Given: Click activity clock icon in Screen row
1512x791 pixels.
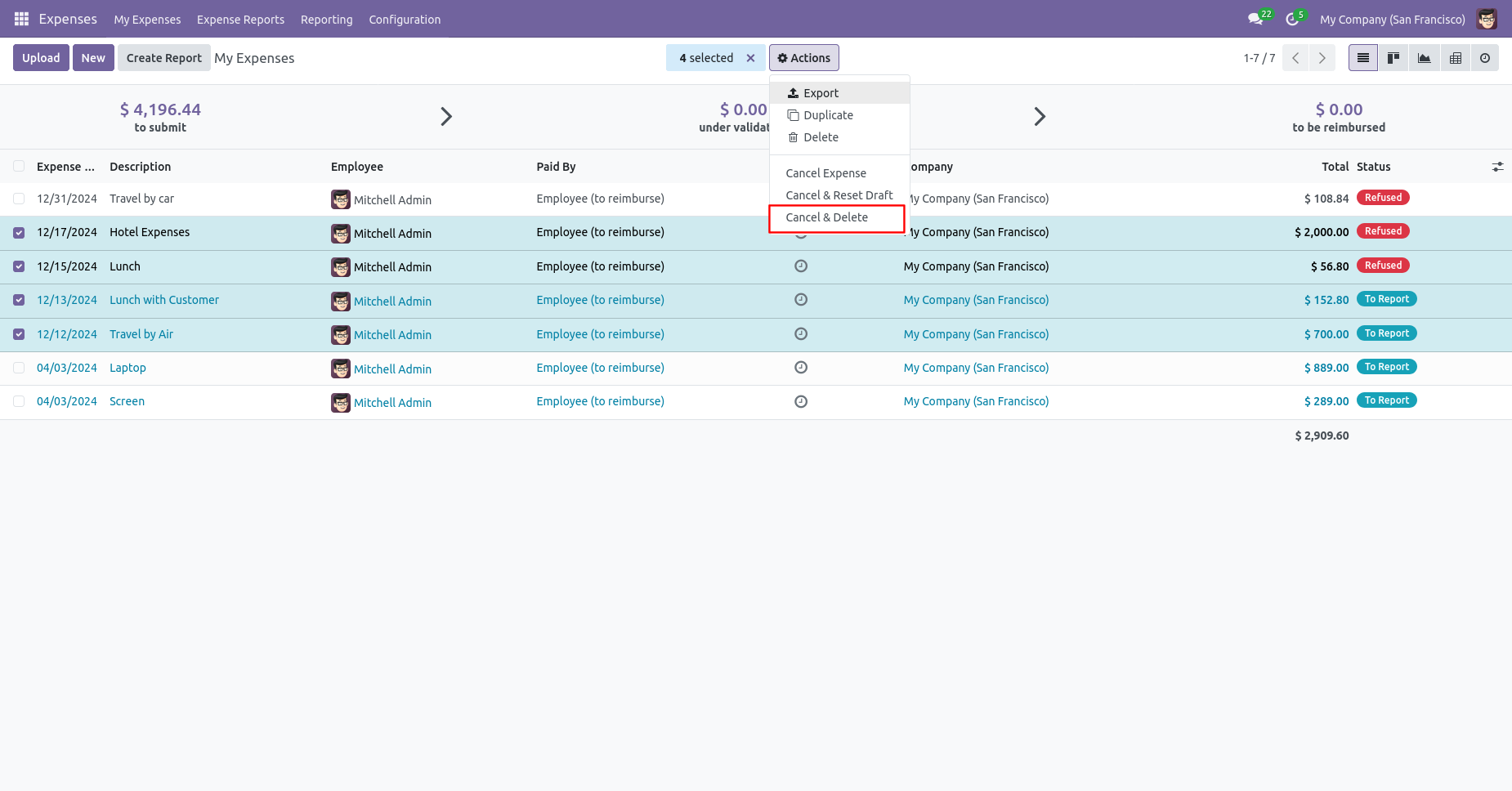Looking at the screenshot, I should (801, 401).
